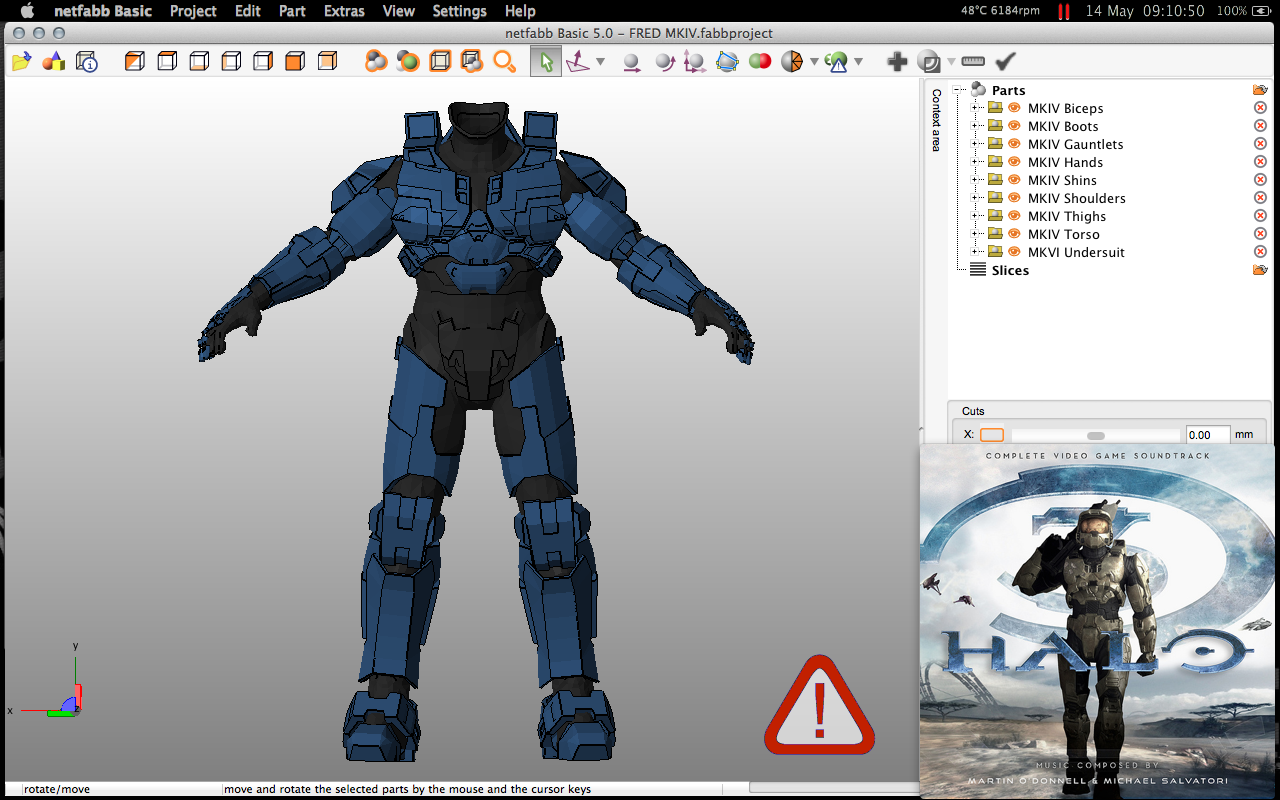Collapse the Parts tree section

[958, 90]
